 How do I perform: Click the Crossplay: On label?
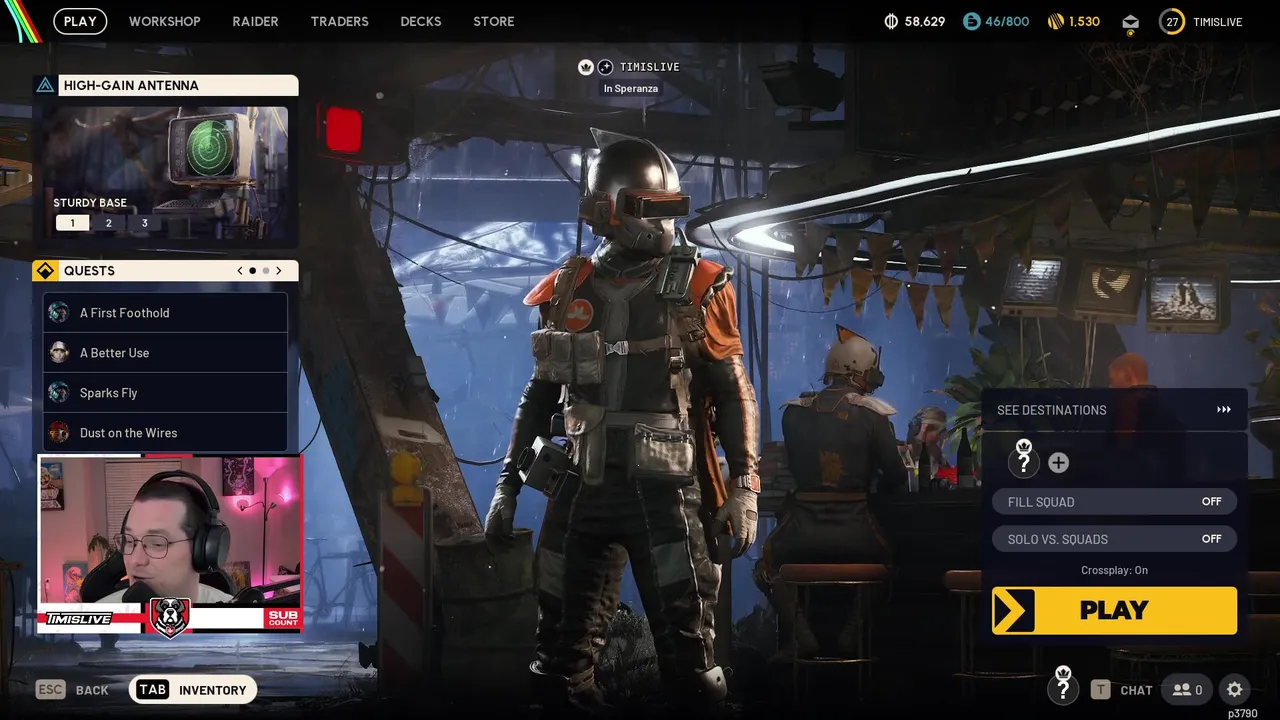coord(1114,570)
